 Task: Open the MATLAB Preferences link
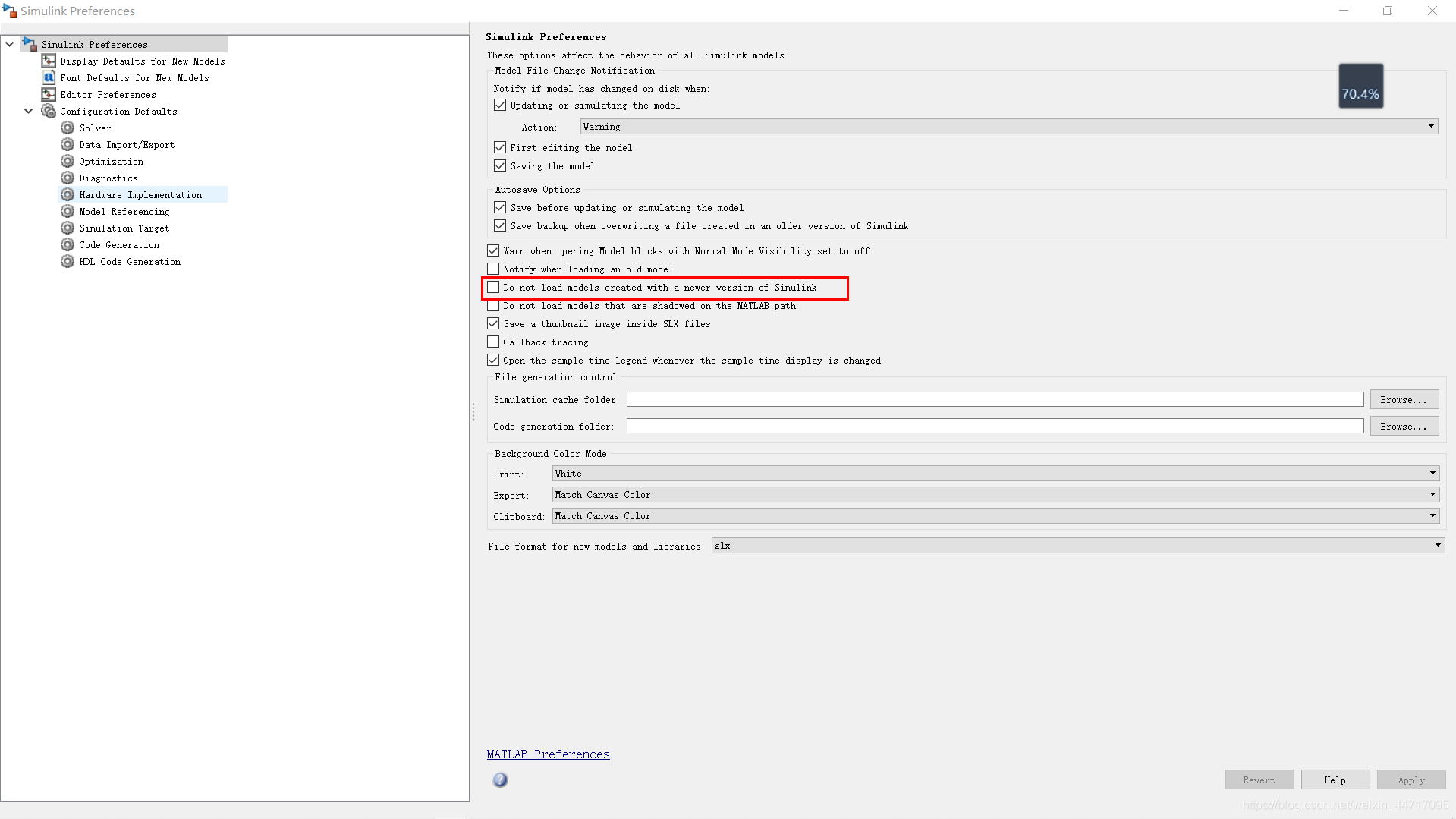click(x=548, y=754)
